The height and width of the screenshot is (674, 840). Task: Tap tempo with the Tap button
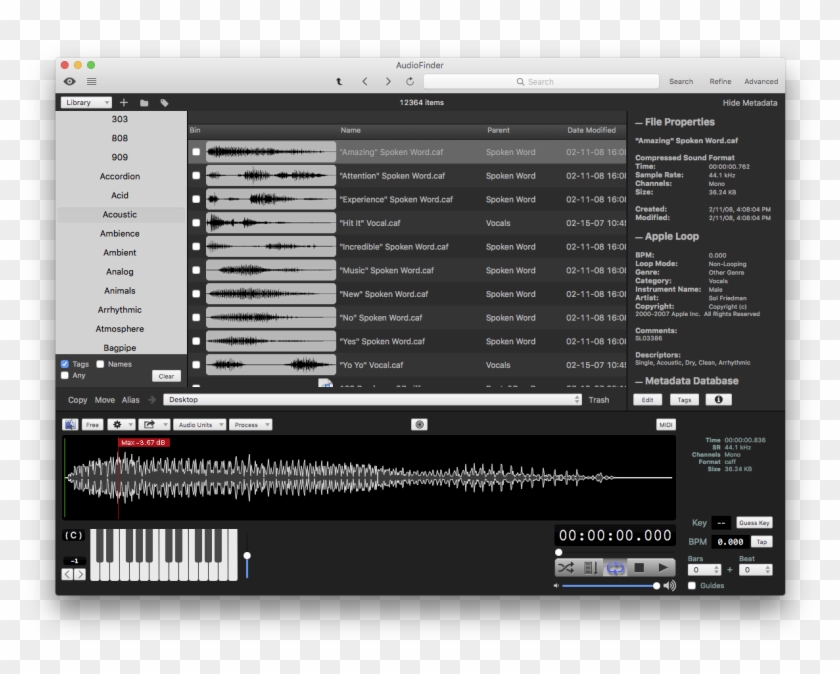(x=761, y=542)
